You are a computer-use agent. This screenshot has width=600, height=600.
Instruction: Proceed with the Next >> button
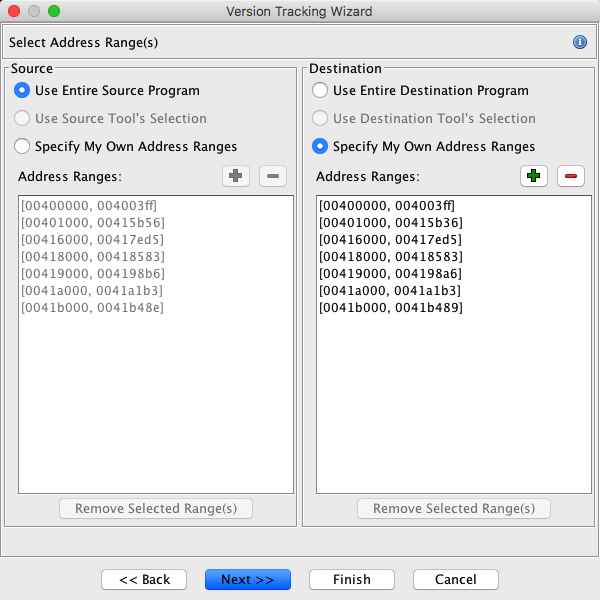(247, 580)
